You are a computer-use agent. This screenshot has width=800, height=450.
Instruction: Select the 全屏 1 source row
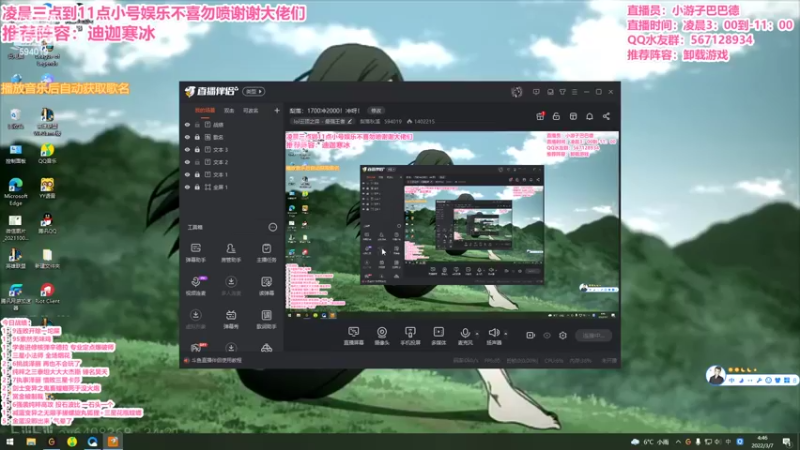[x=232, y=187]
